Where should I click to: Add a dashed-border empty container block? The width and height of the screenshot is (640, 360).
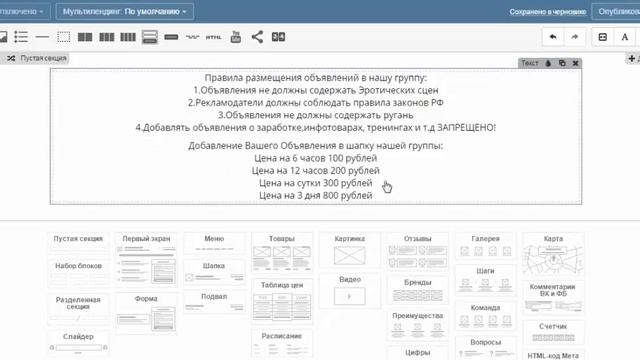64,37
